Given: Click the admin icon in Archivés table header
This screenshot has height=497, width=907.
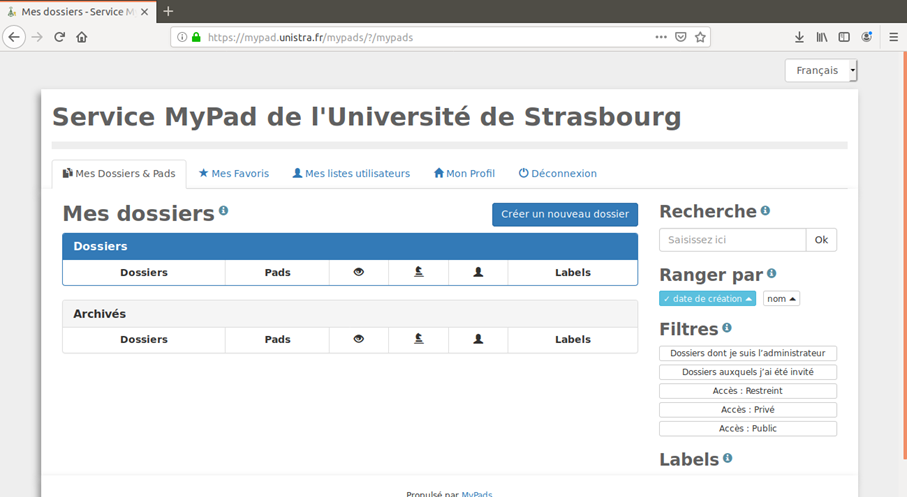Looking at the screenshot, I should pyautogui.click(x=419, y=339).
